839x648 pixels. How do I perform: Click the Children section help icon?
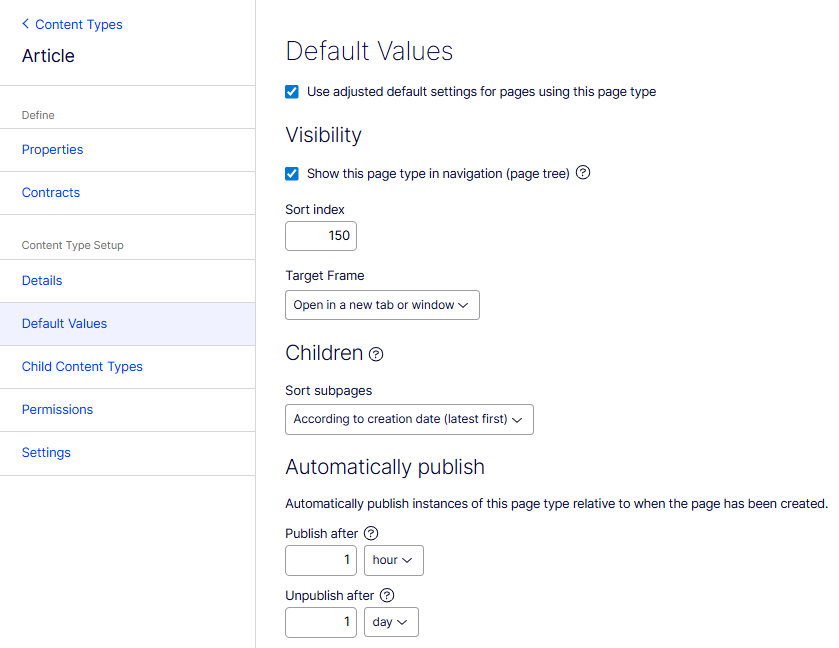[x=376, y=354]
